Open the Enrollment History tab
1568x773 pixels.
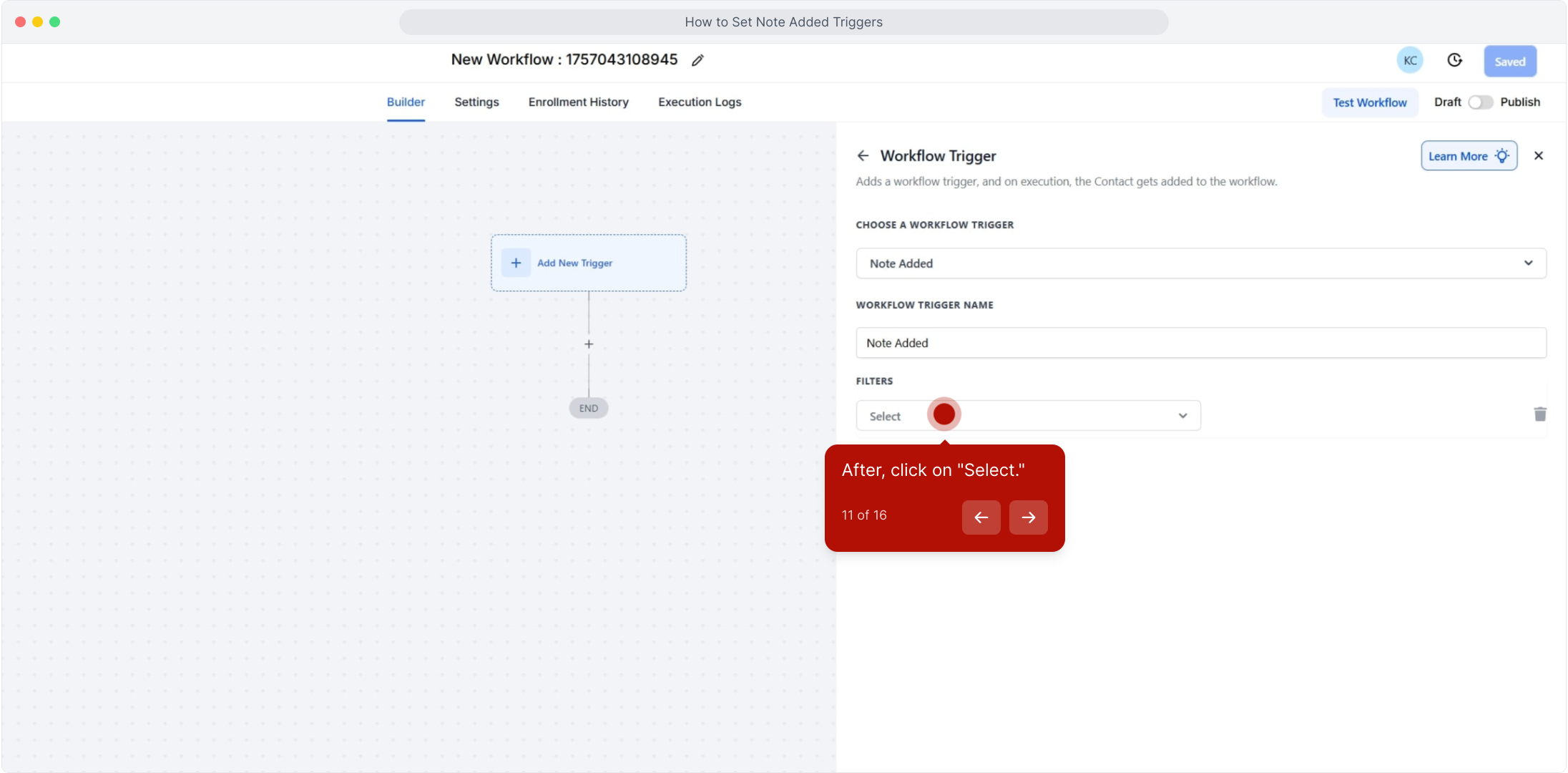point(578,102)
